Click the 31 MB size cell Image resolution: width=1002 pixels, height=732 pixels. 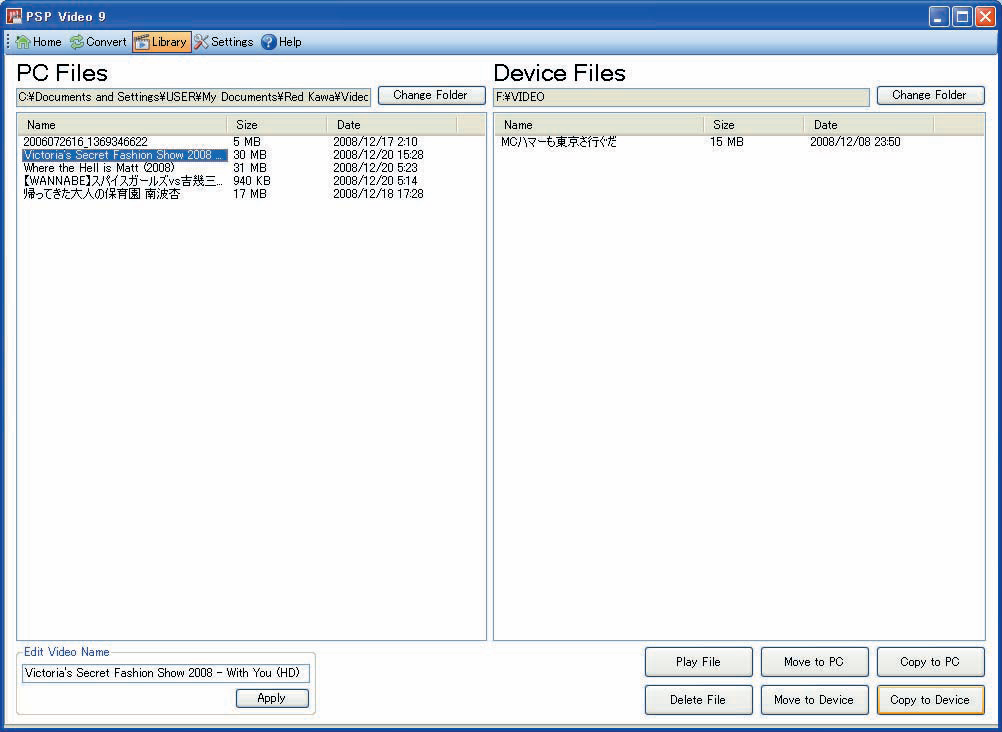click(250, 167)
